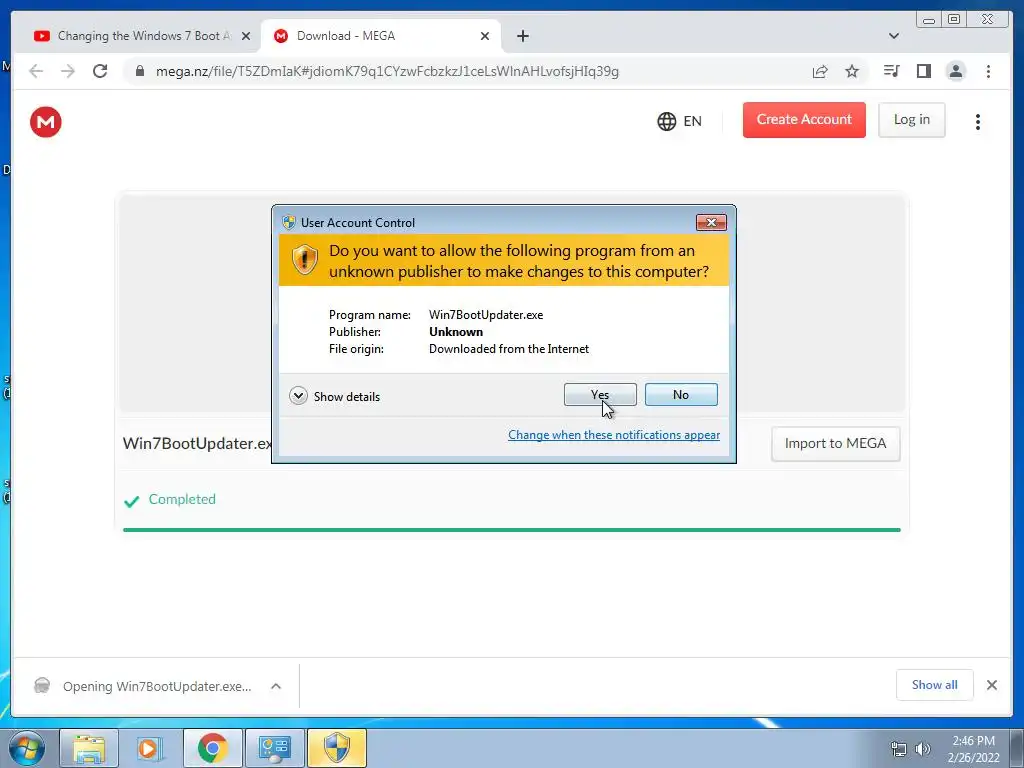
Task: Close the YouTube Changing the Windows 7 tab
Action: 246,36
